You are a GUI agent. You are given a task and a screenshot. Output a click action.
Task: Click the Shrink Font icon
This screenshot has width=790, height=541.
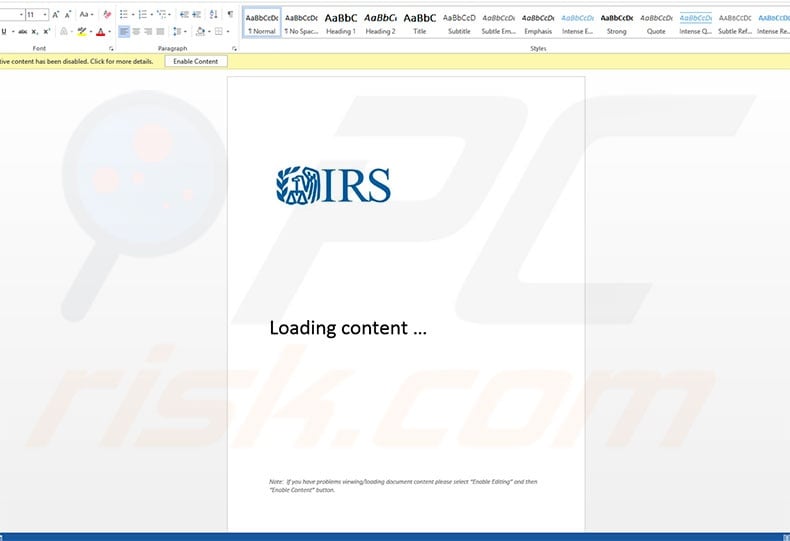[x=68, y=15]
